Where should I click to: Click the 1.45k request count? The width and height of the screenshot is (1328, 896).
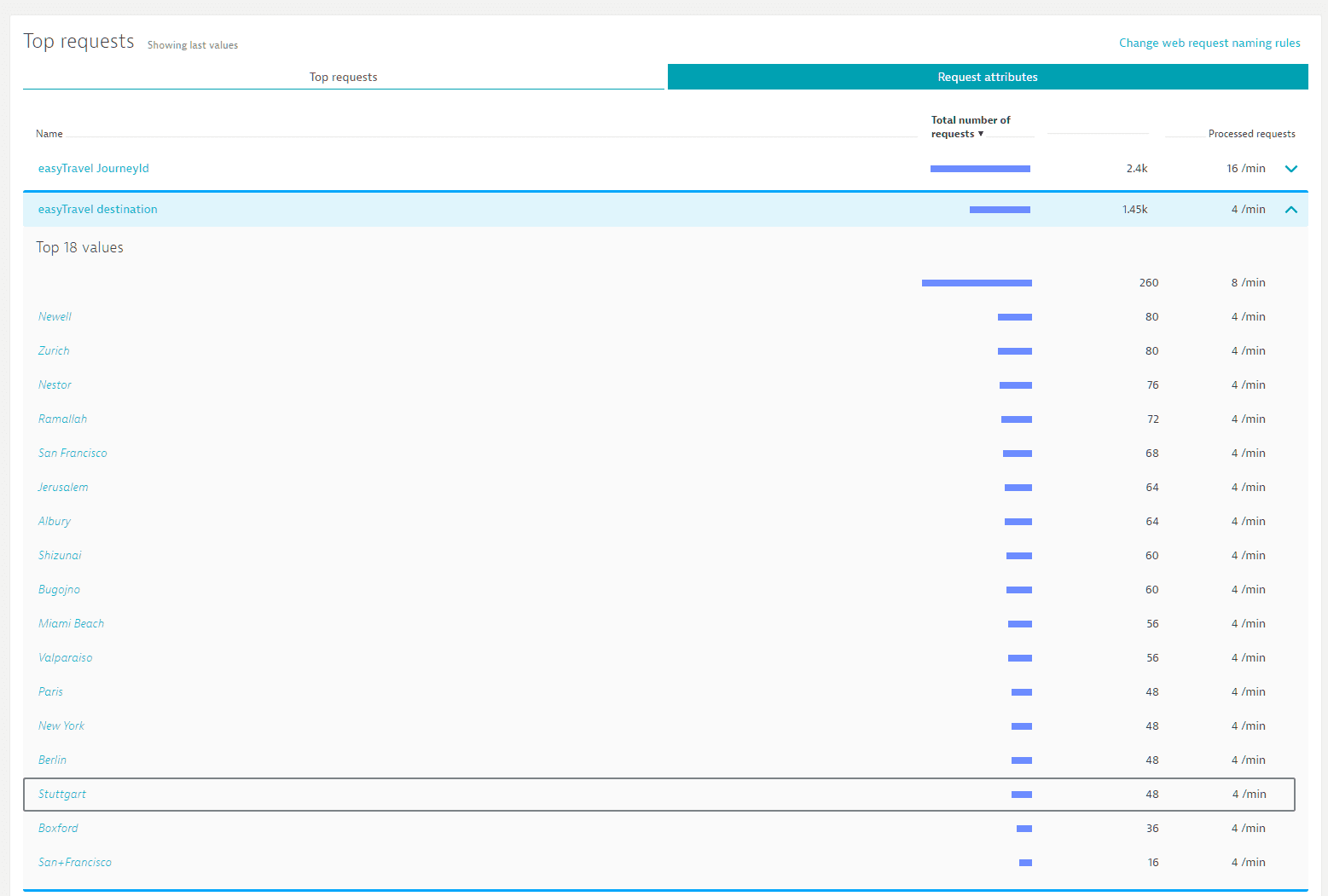1135,210
